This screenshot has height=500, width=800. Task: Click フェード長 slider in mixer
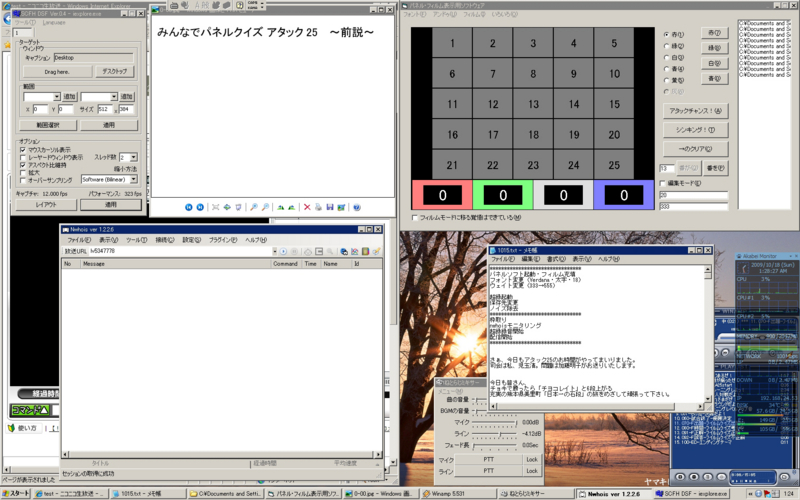coord(494,445)
